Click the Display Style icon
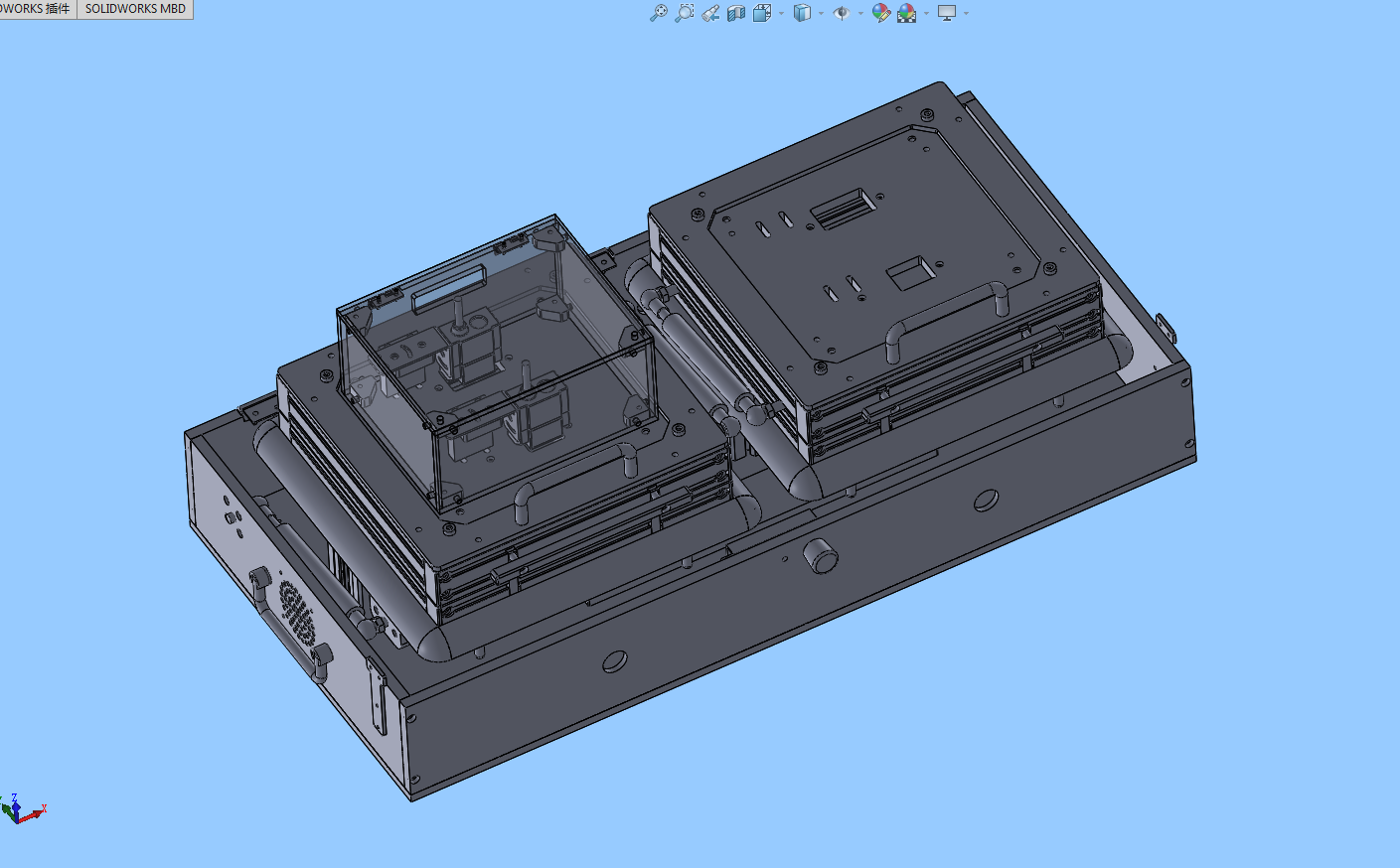 pos(803,13)
